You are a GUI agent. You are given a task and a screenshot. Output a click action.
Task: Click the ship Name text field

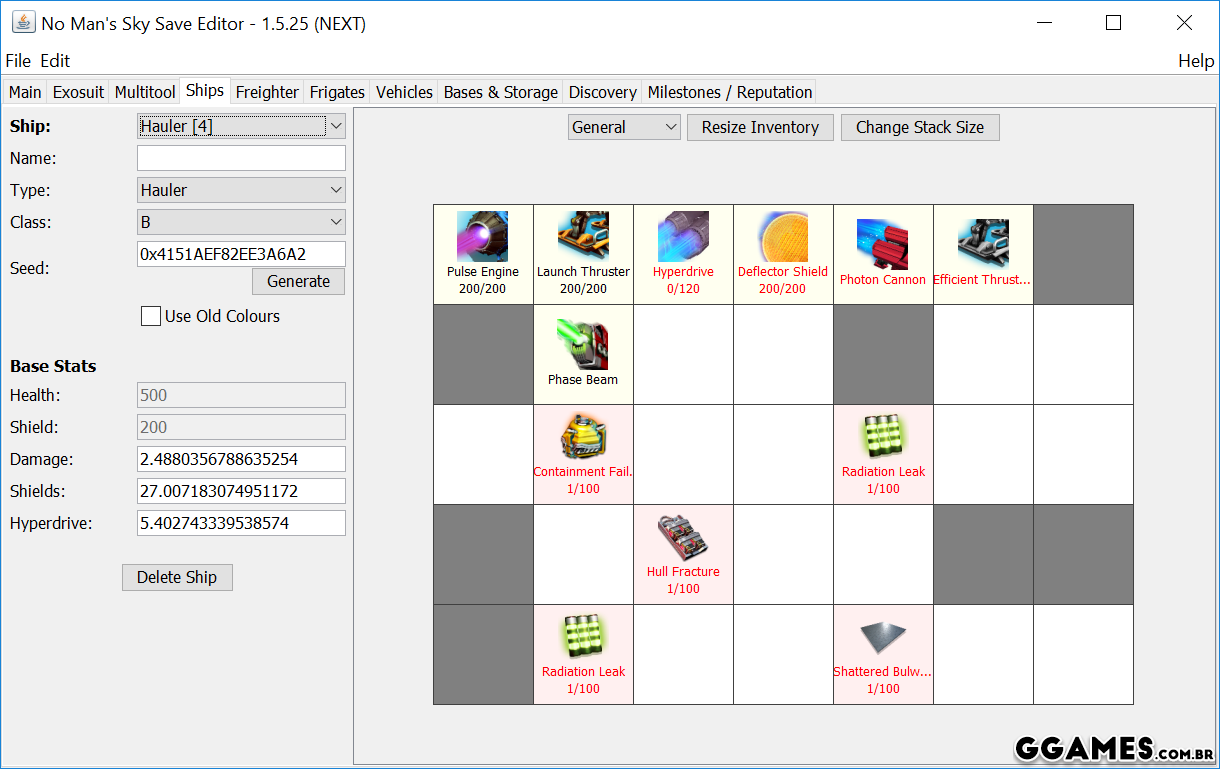point(241,158)
